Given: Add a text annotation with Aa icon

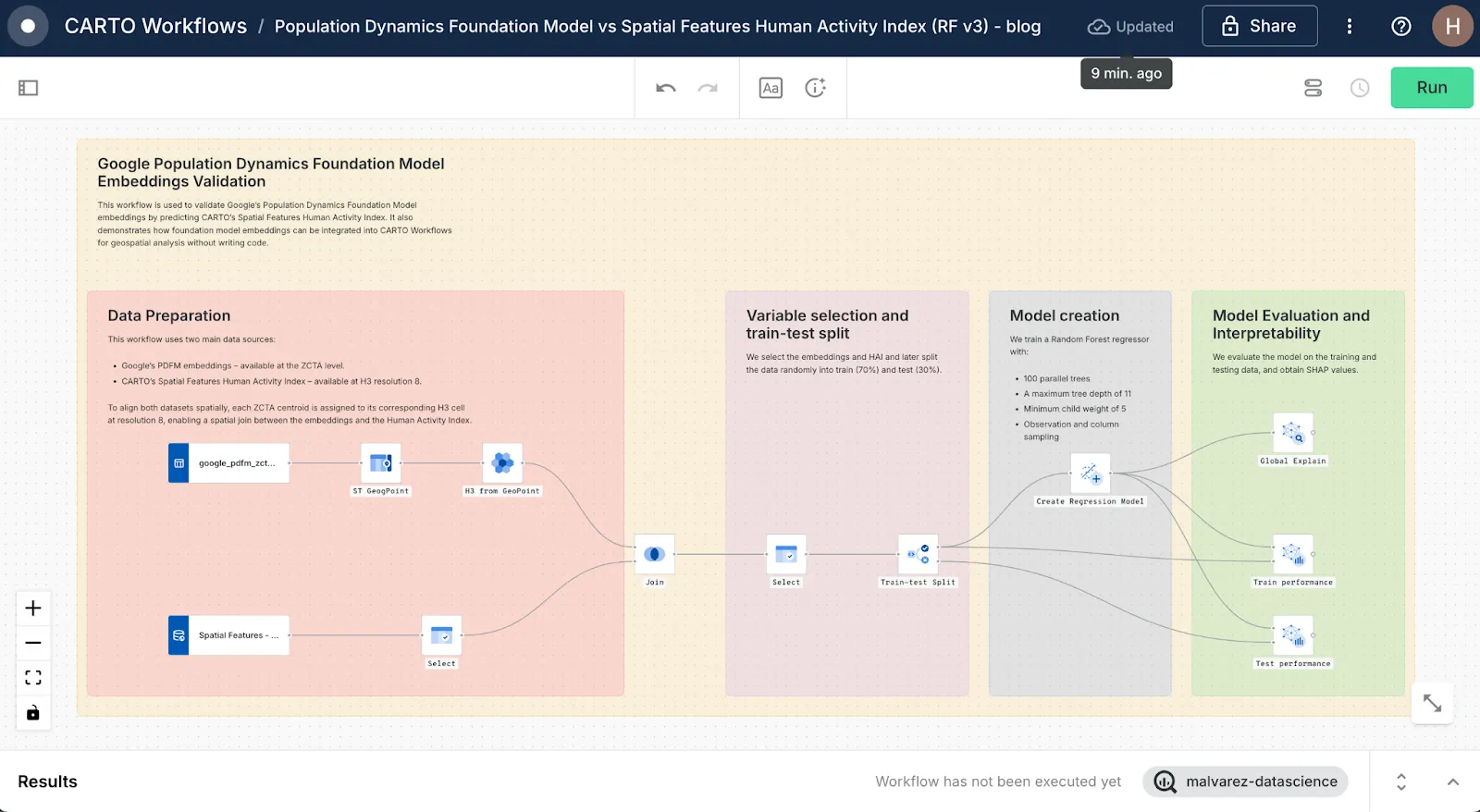Looking at the screenshot, I should coord(771,88).
